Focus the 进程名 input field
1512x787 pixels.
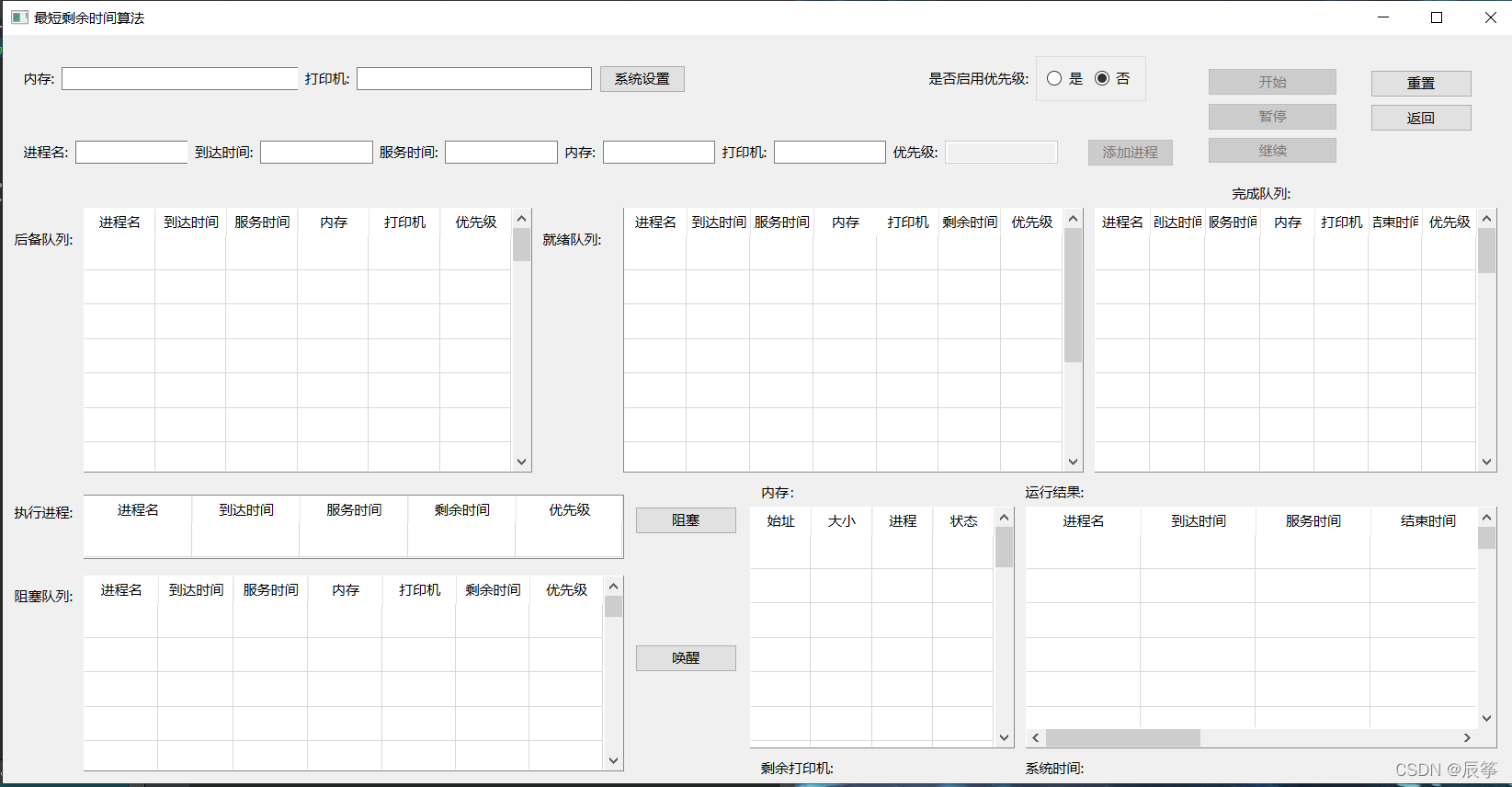131,153
